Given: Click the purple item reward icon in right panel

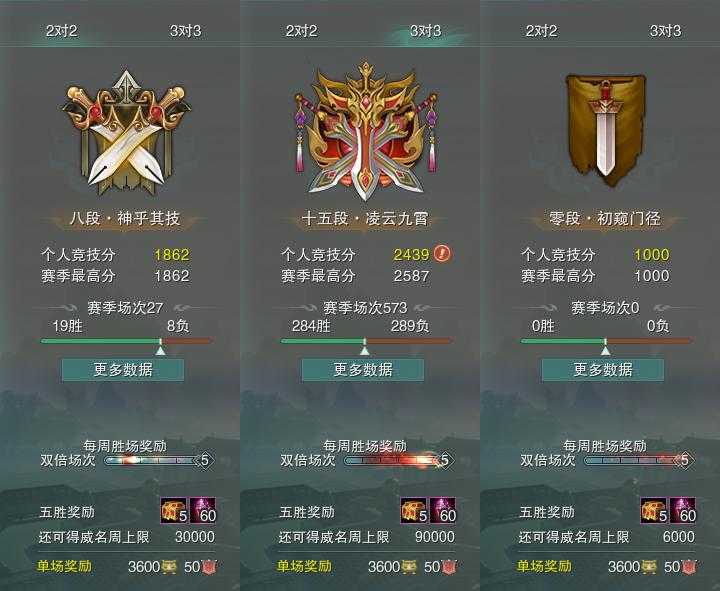Looking at the screenshot, I should tap(683, 511).
